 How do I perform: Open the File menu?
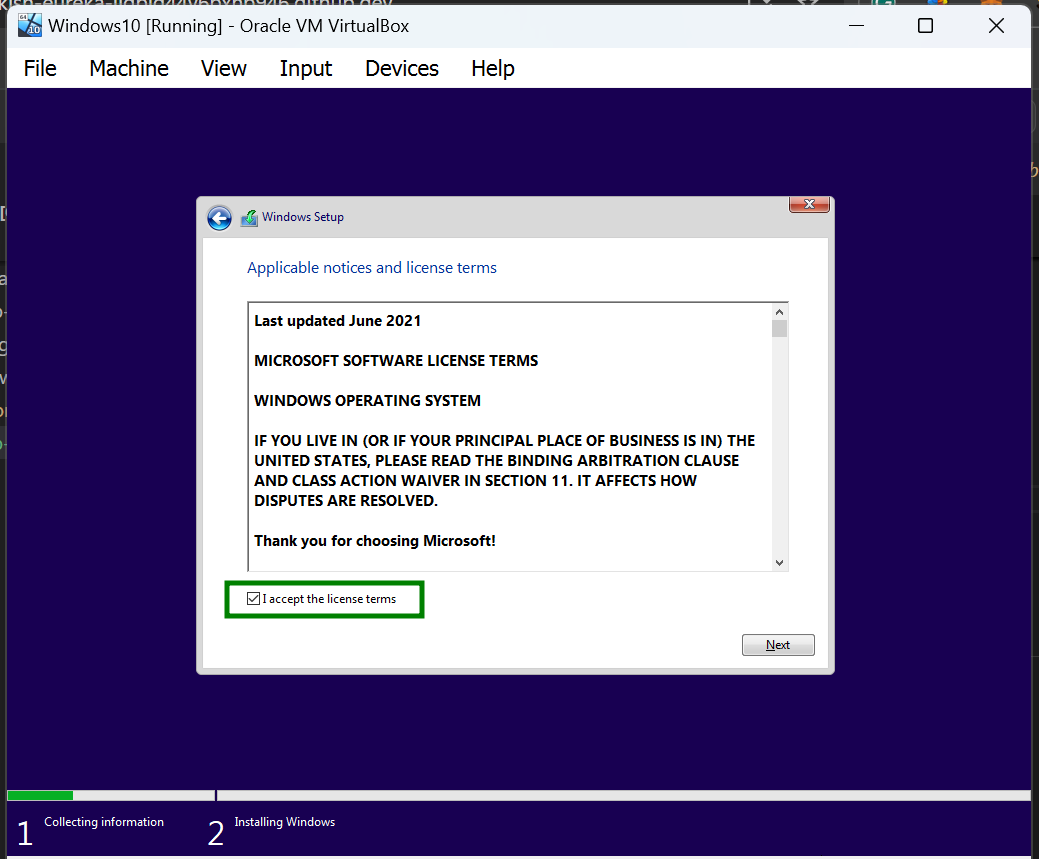(x=40, y=68)
